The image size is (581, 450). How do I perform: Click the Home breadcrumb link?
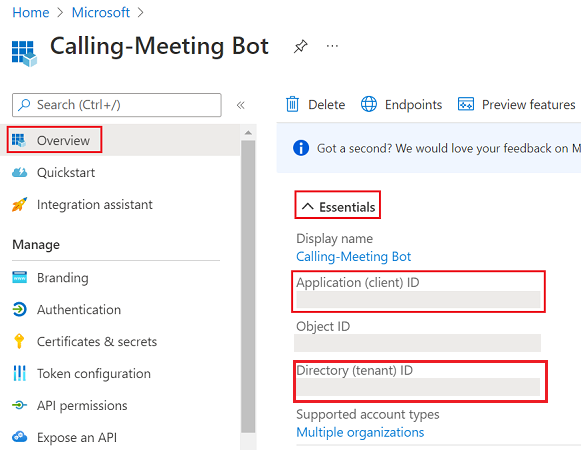[31, 13]
